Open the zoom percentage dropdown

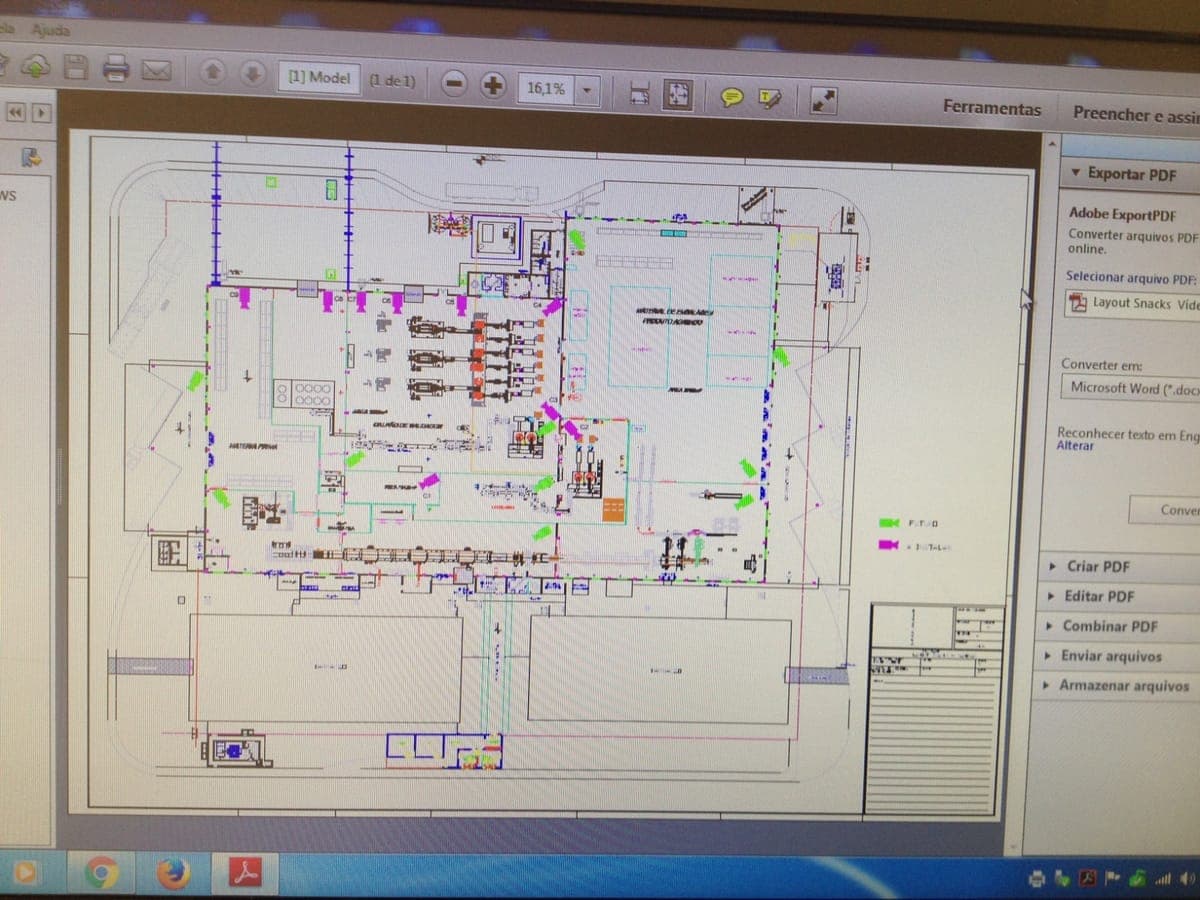pos(588,90)
